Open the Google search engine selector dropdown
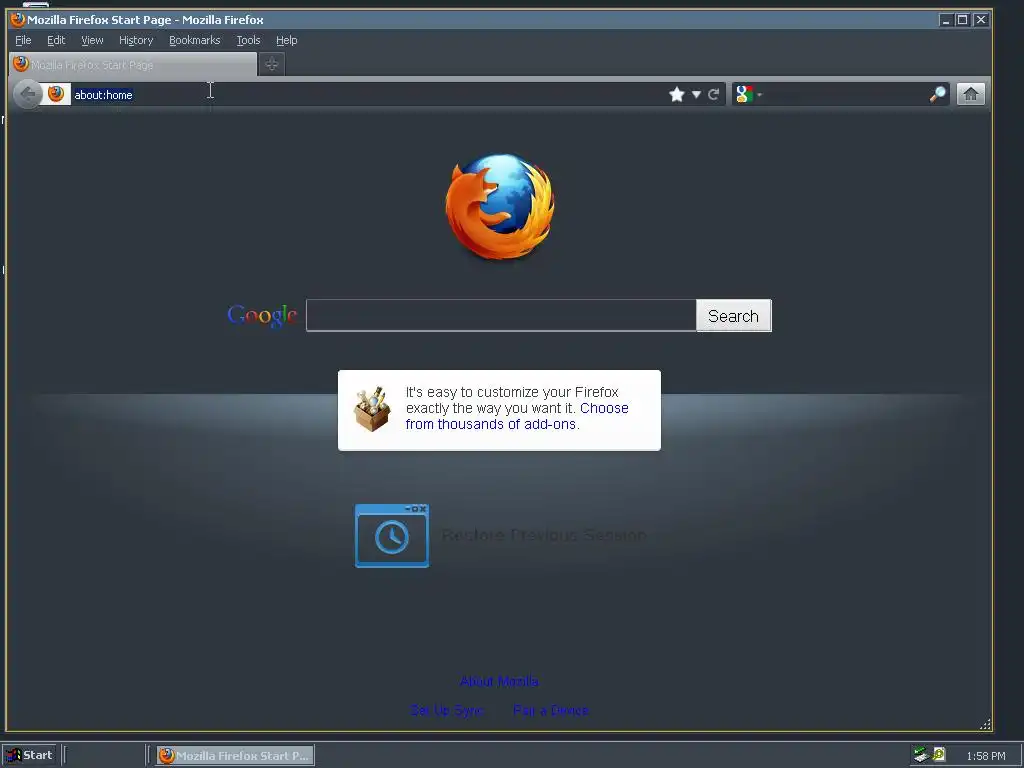This screenshot has width=1024, height=768. pos(748,95)
